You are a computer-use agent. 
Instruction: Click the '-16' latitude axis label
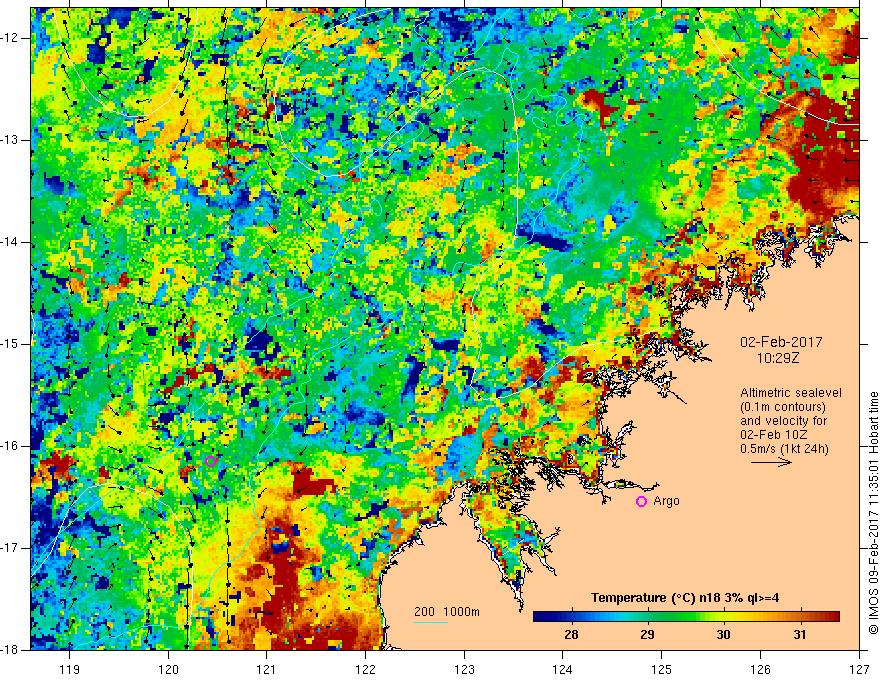point(11,446)
